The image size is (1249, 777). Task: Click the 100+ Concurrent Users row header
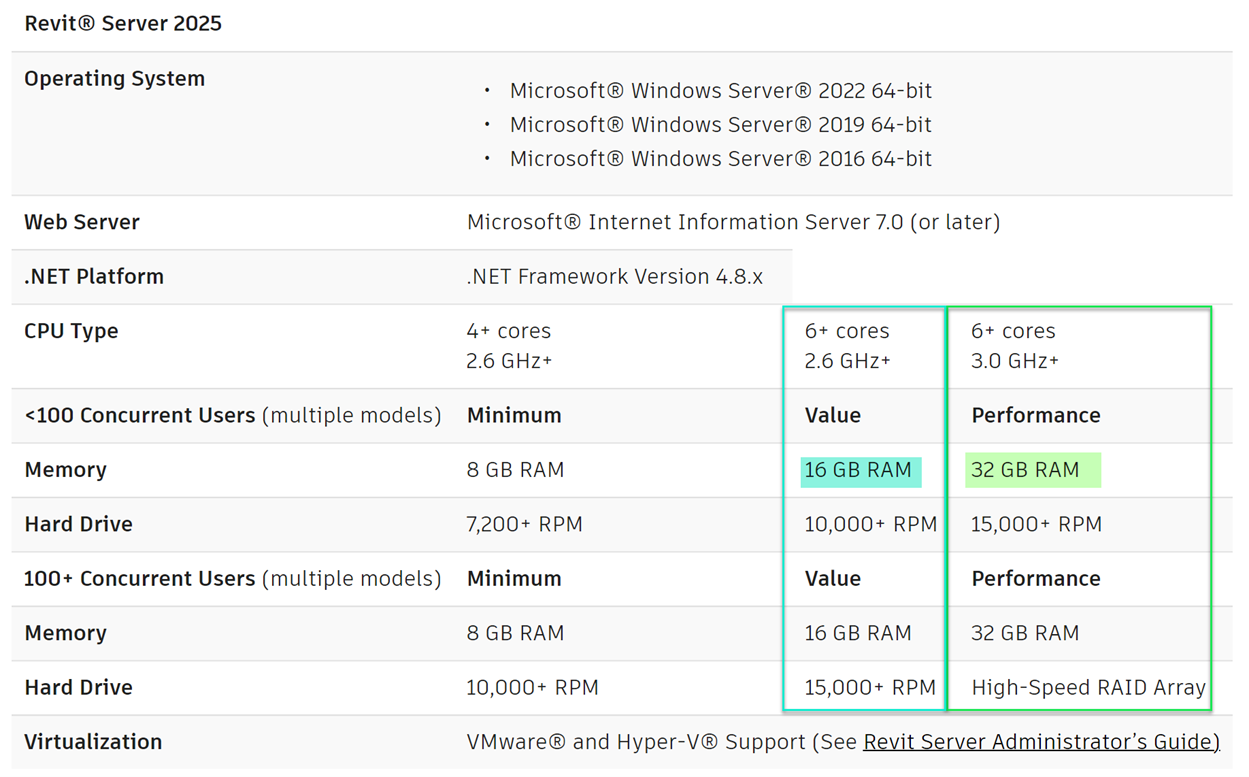pos(232,579)
